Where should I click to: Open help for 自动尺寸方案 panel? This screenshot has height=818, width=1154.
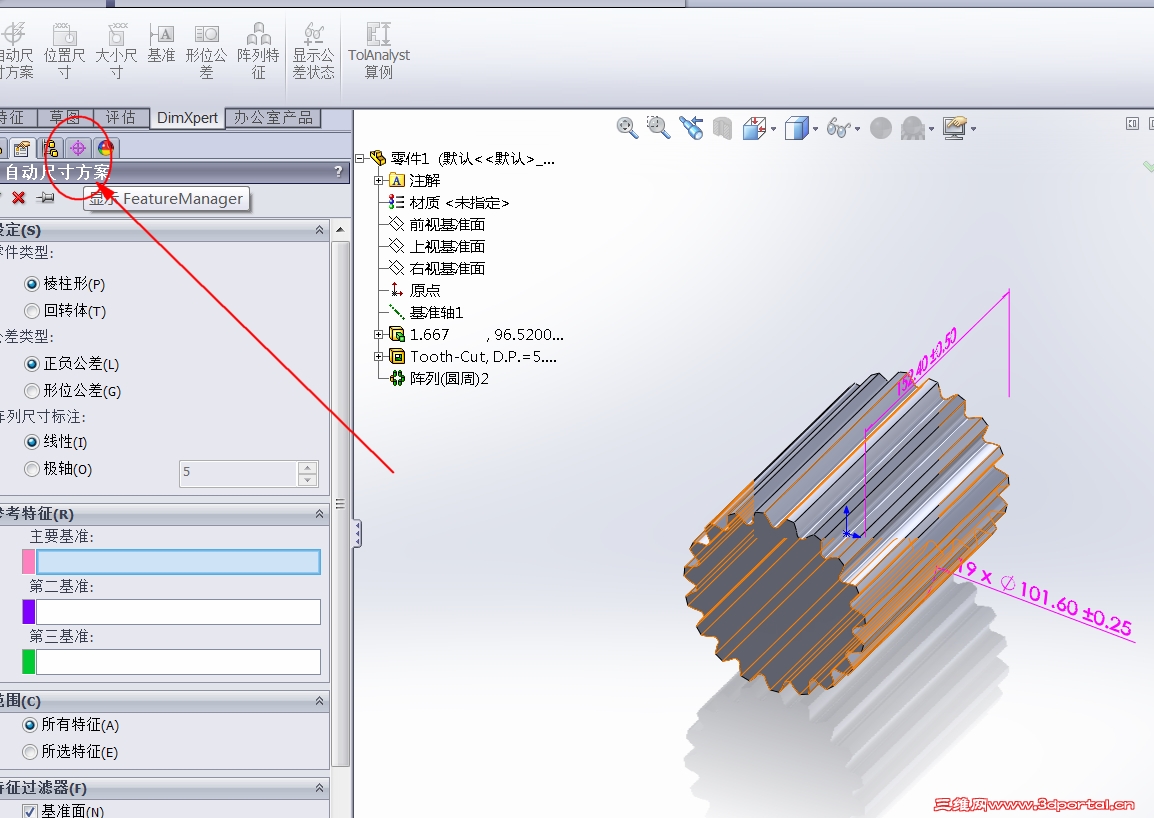[x=339, y=172]
